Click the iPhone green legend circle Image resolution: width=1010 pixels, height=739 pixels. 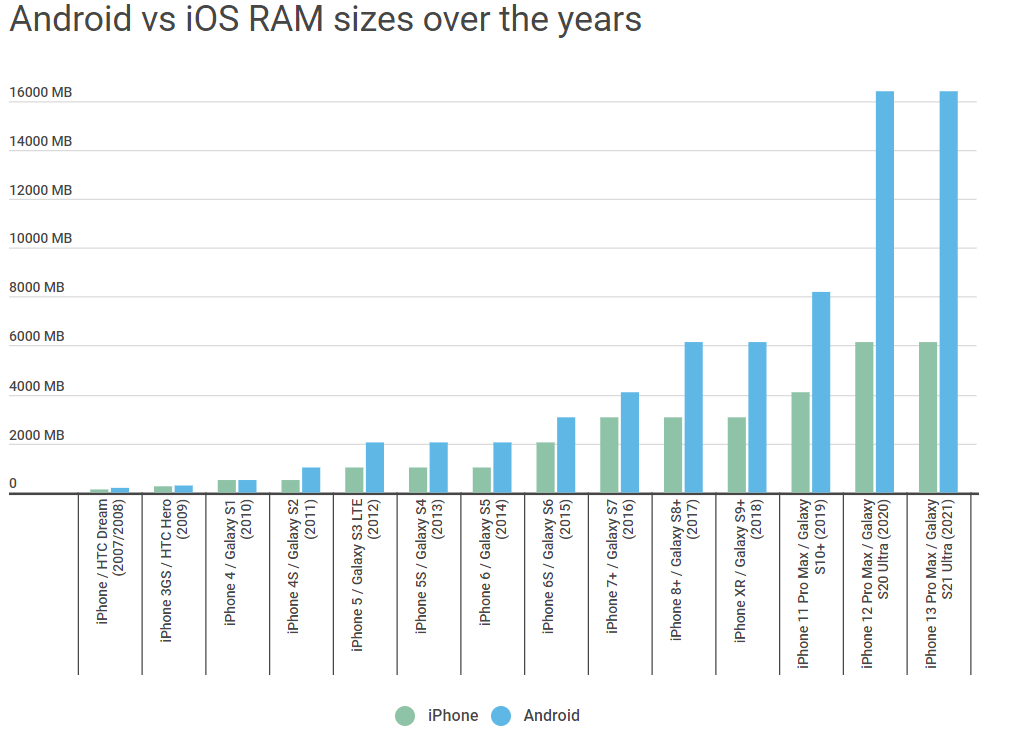(x=405, y=716)
